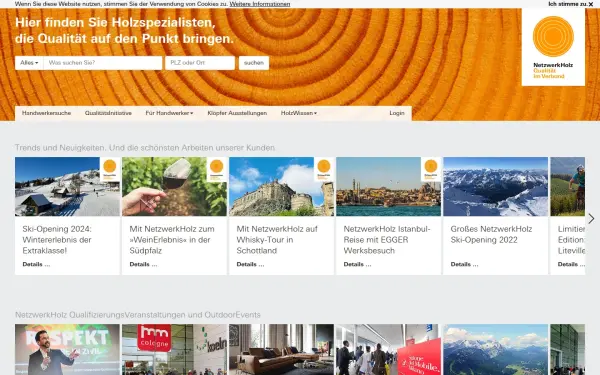Image resolution: width=600 pixels, height=375 pixels.
Task: Accept cookies via Ich stimme zu
Action: coord(568,4)
